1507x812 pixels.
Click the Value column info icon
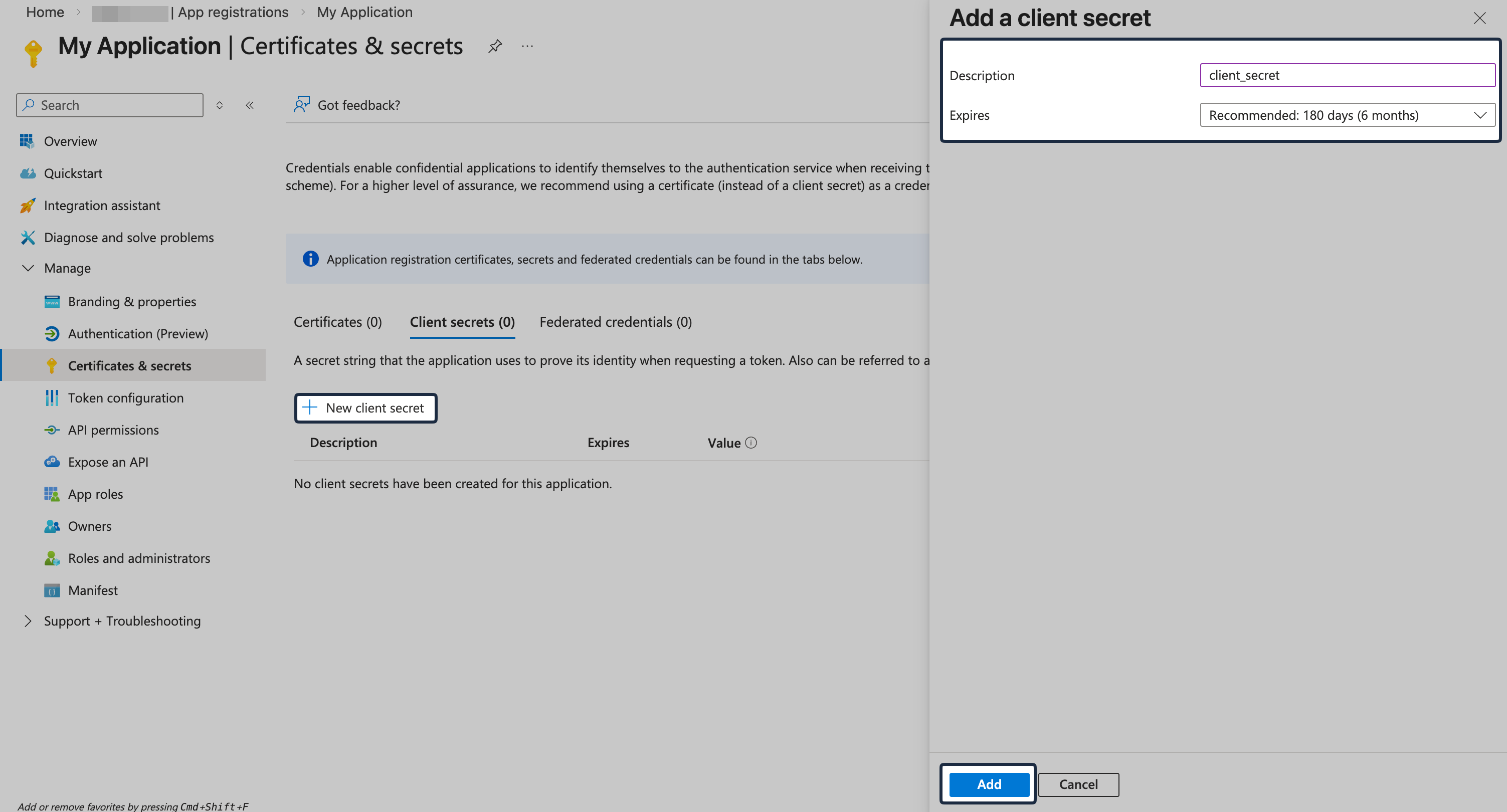point(751,443)
